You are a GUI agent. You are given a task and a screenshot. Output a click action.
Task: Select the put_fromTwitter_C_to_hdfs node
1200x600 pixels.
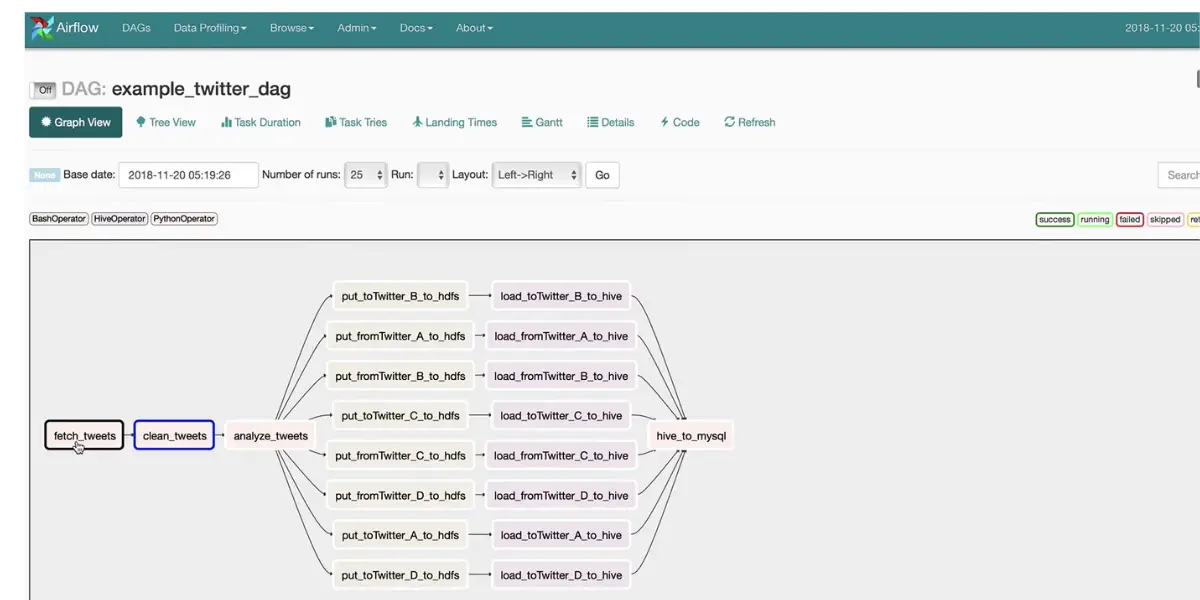point(400,455)
